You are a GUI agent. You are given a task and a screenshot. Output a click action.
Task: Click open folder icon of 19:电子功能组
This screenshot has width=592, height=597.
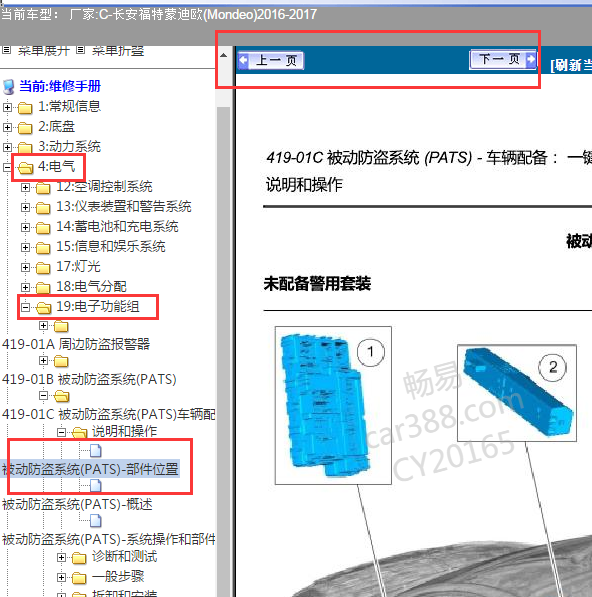(x=44, y=308)
